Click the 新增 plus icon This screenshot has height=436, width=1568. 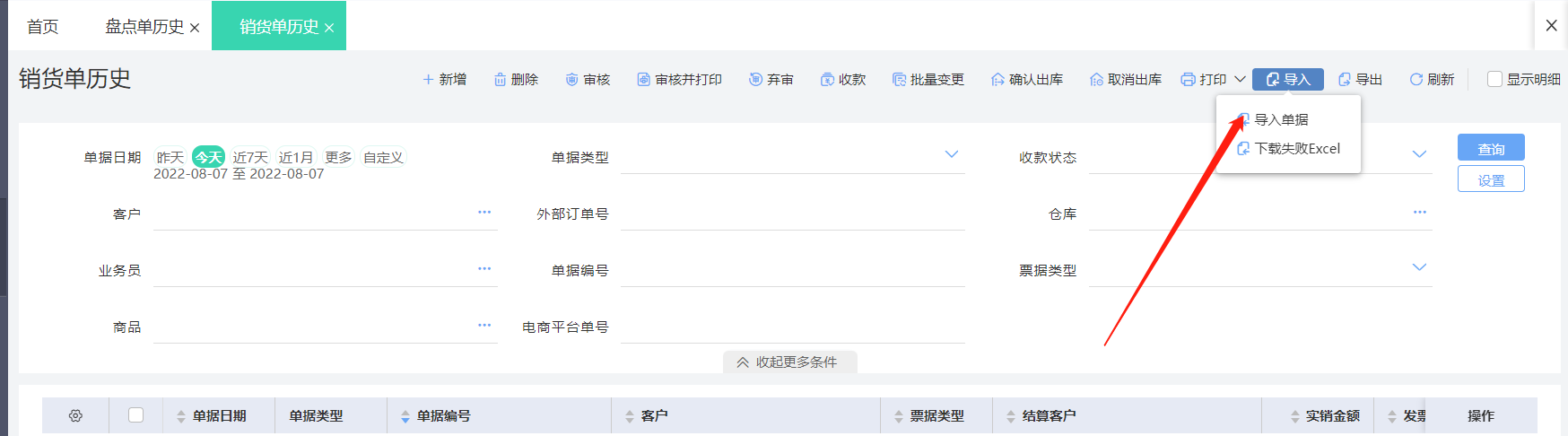pyautogui.click(x=428, y=80)
